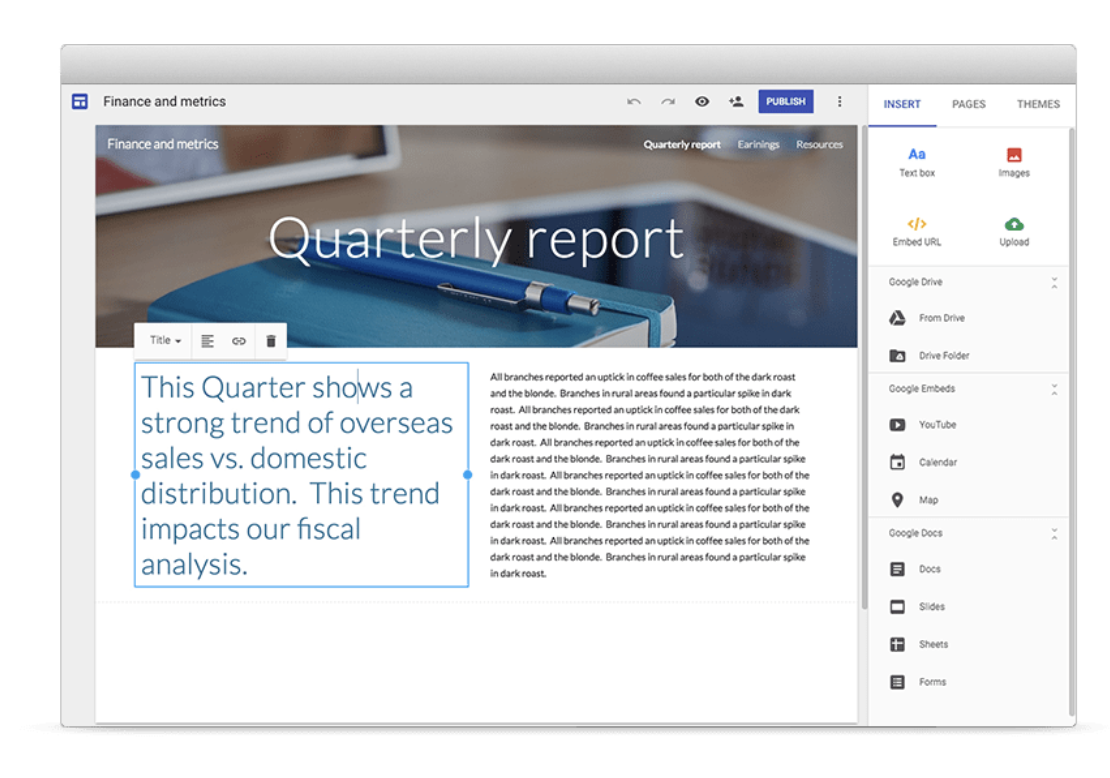This screenshot has height=778, width=1110.
Task: Switch to the Insert tab
Action: tap(902, 104)
